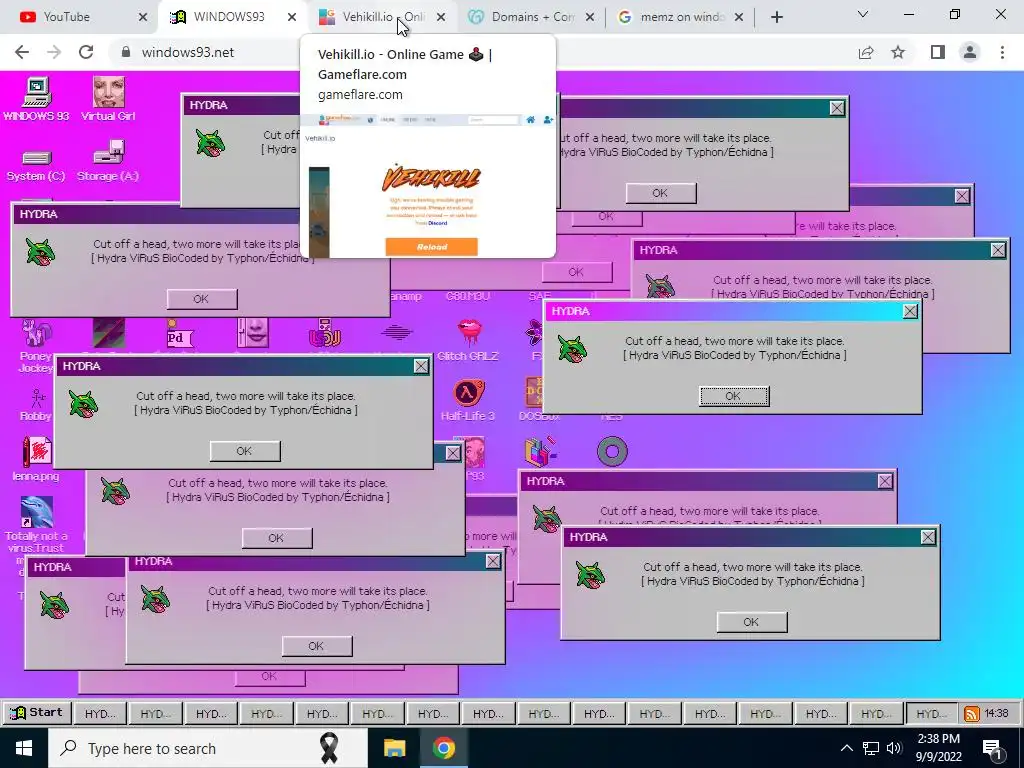Click the focused OK in the active HYDRA dialog
Image resolution: width=1024 pixels, height=768 pixels.
point(734,396)
